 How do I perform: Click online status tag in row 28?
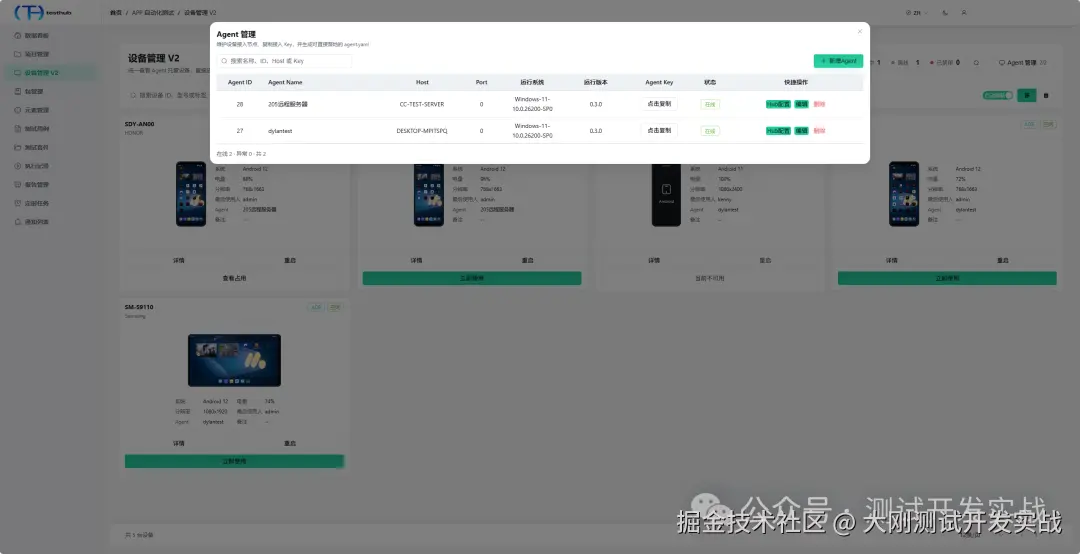(x=710, y=104)
